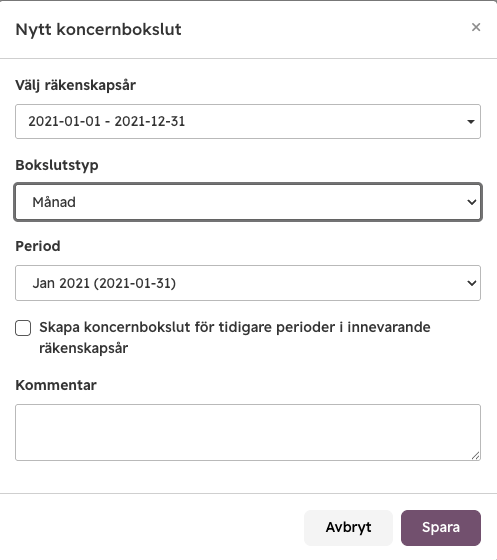
Task: Click the 'Skapa koncernbokslut' checkbox label text
Action: pos(235,338)
